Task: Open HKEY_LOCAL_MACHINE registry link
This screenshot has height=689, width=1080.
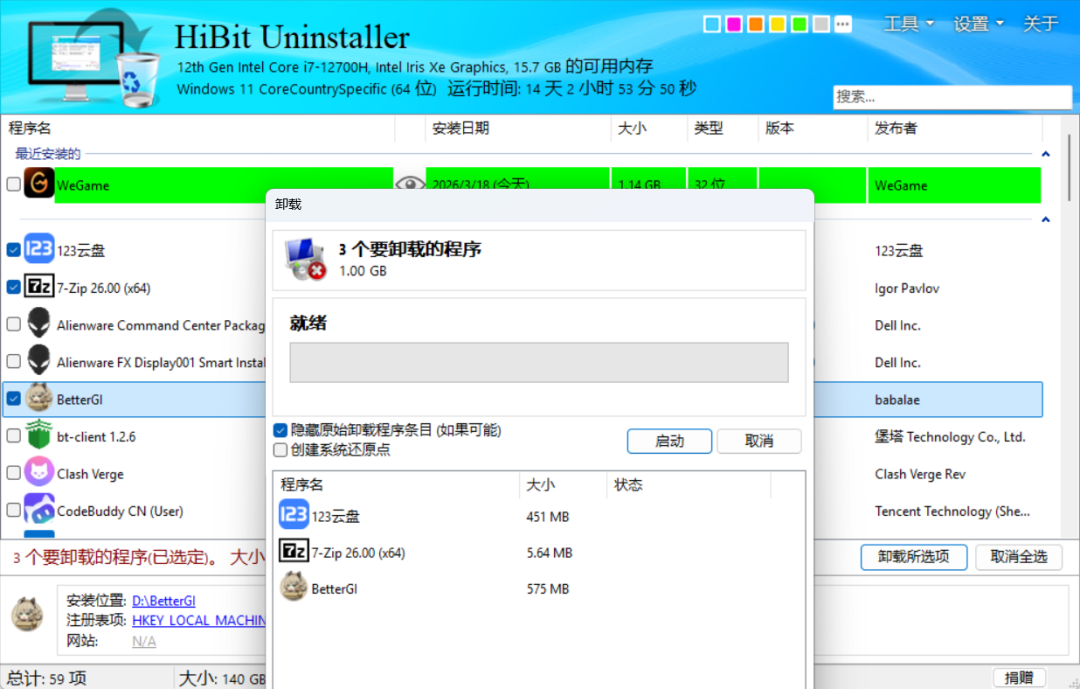Action: [x=198, y=621]
